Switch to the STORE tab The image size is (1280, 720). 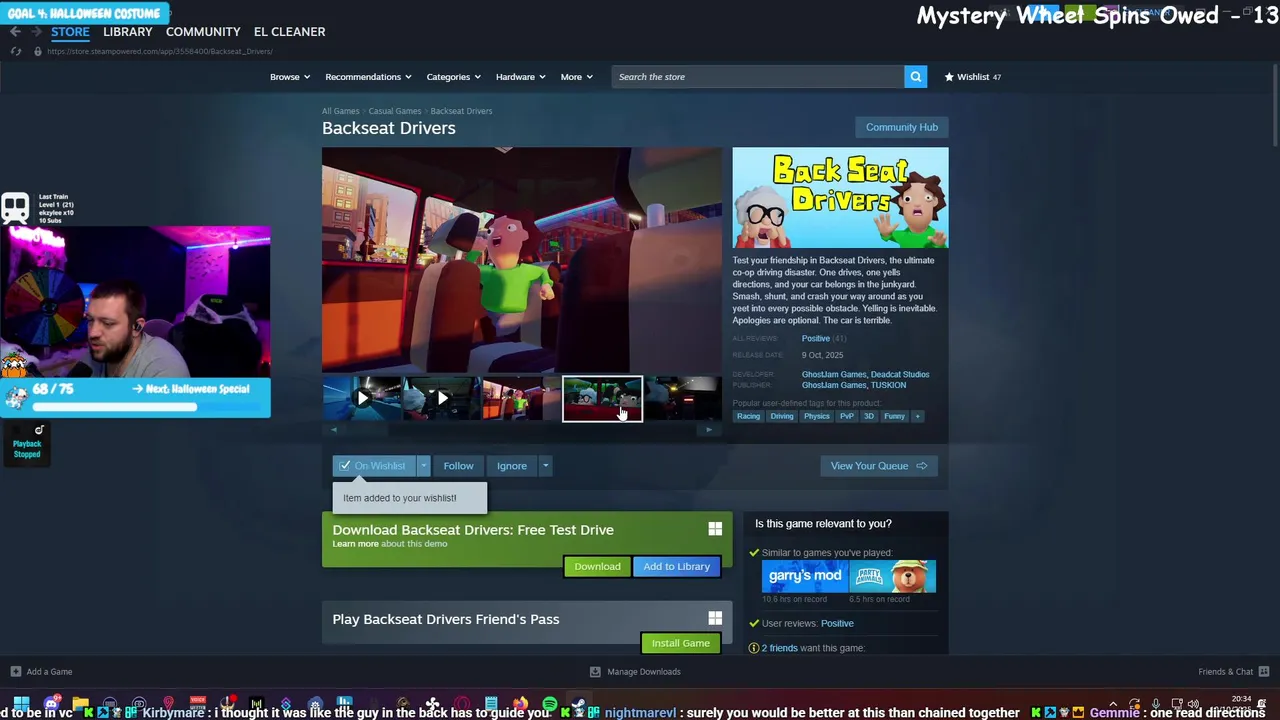(70, 32)
